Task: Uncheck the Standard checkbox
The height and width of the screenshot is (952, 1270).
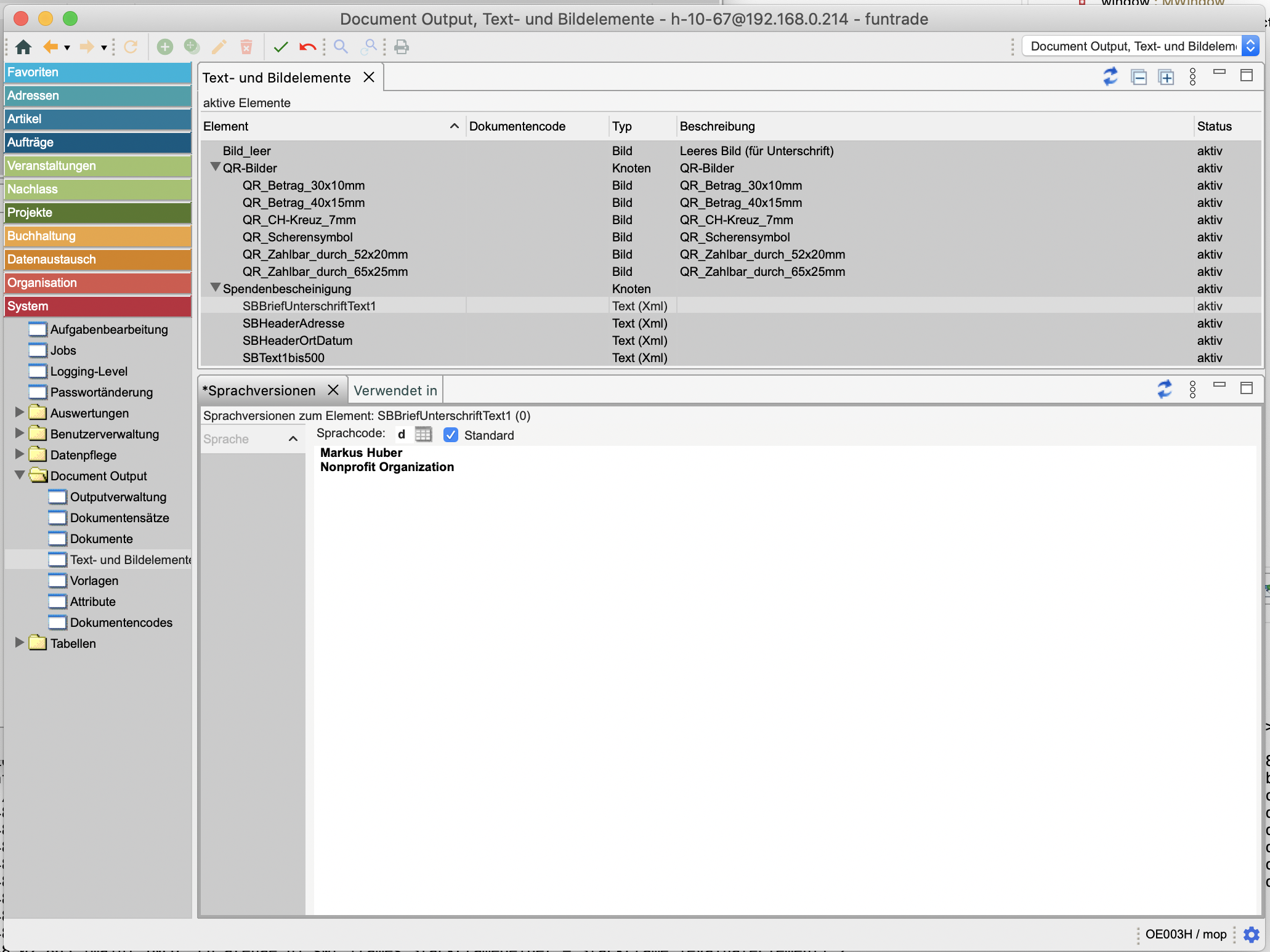Action: [451, 435]
